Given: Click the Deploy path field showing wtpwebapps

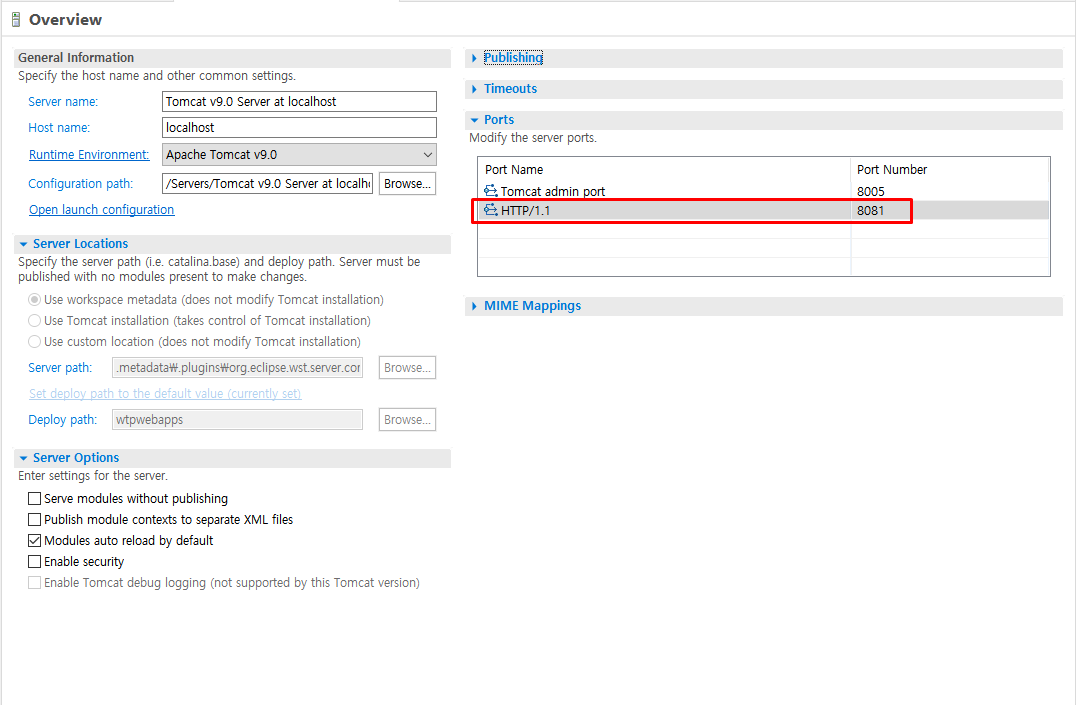Looking at the screenshot, I should pos(237,419).
